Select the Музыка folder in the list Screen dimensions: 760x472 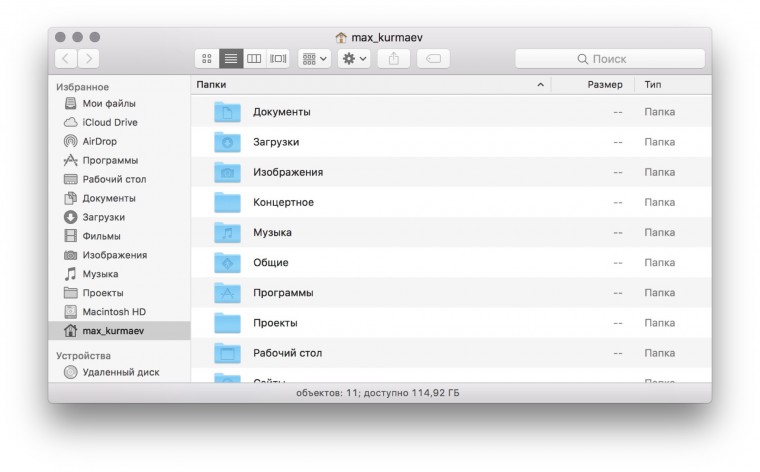pos(272,233)
